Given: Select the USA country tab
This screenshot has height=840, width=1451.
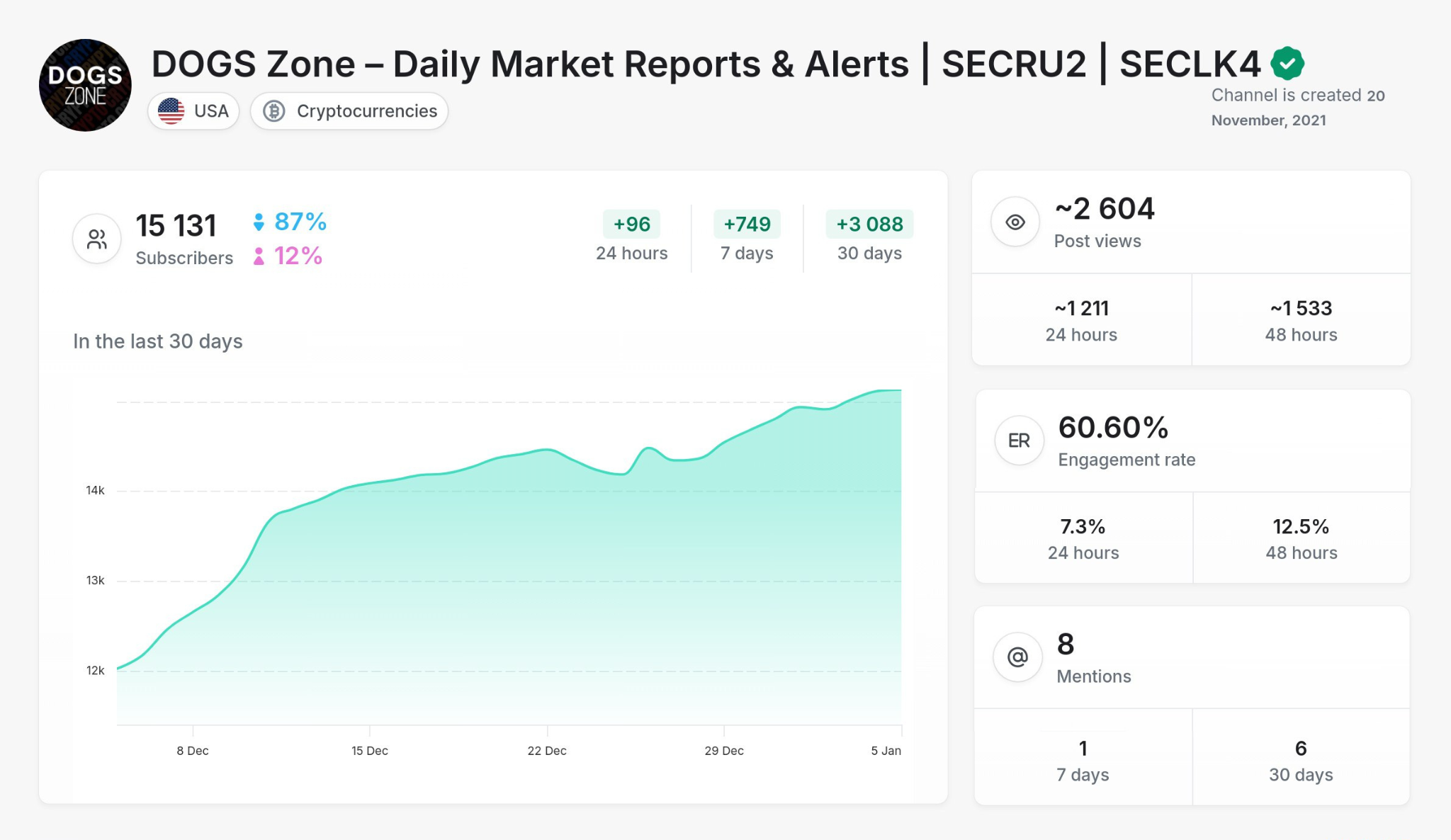Looking at the screenshot, I should point(193,110).
